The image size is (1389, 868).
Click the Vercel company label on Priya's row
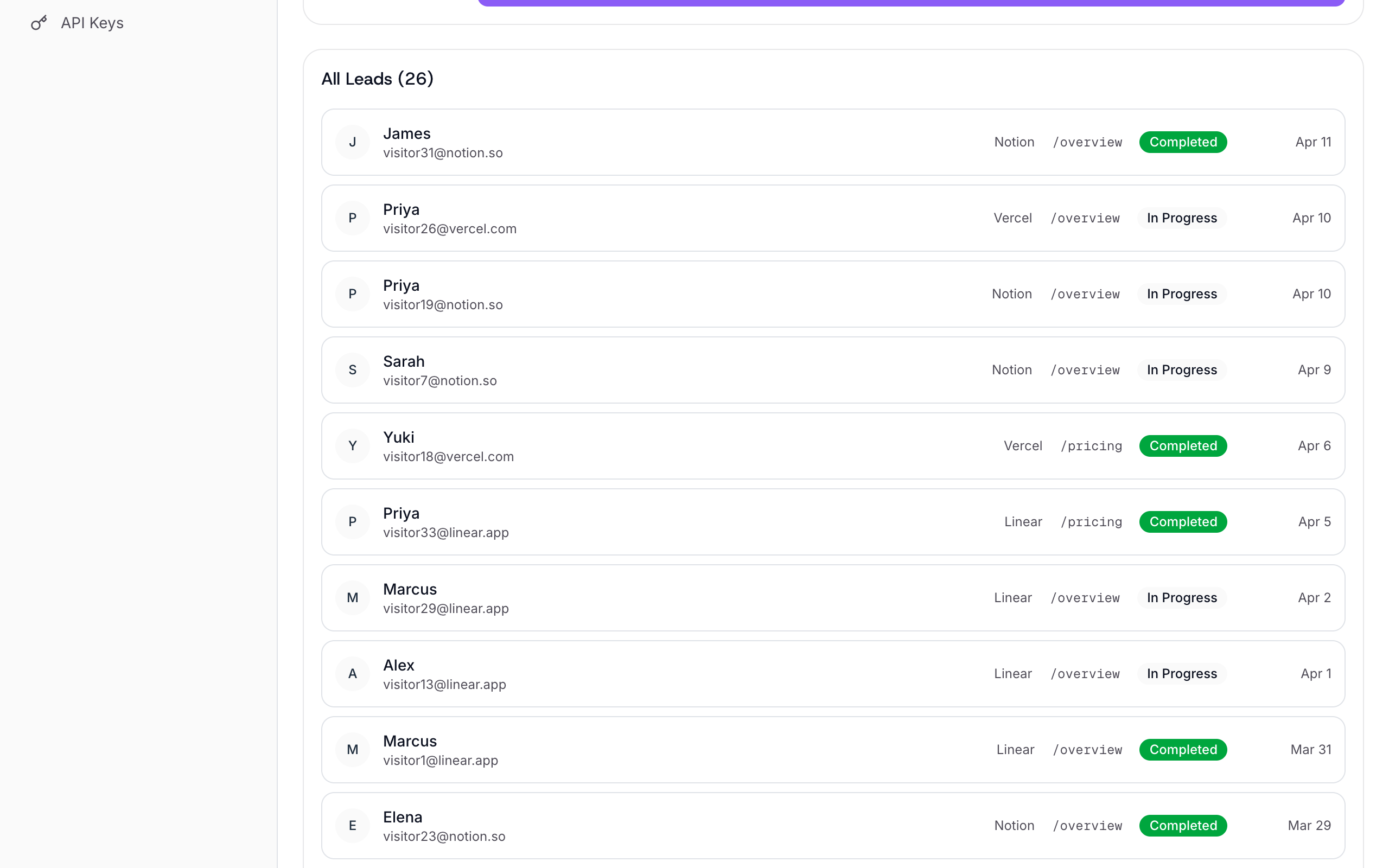tap(1012, 218)
